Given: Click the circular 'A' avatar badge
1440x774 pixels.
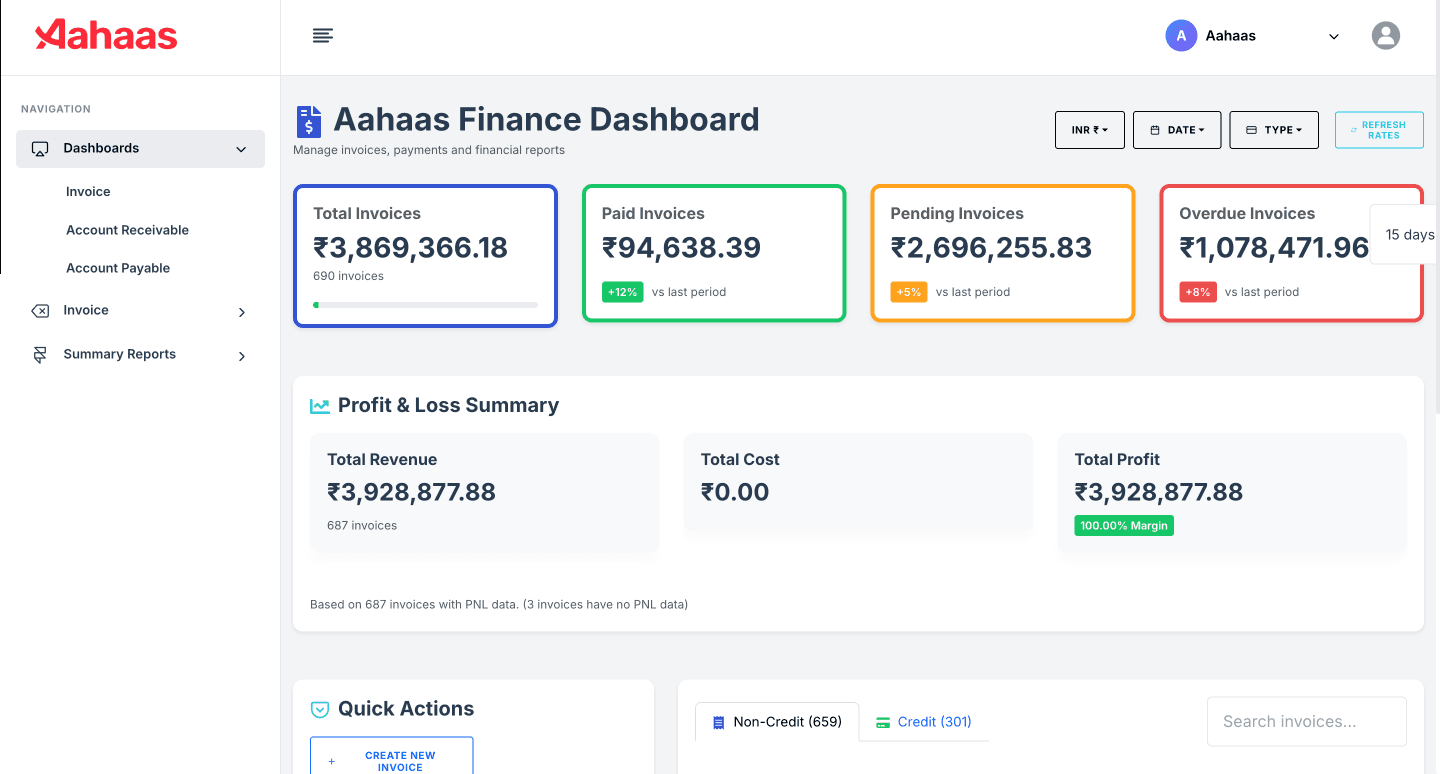Looking at the screenshot, I should (x=1181, y=35).
